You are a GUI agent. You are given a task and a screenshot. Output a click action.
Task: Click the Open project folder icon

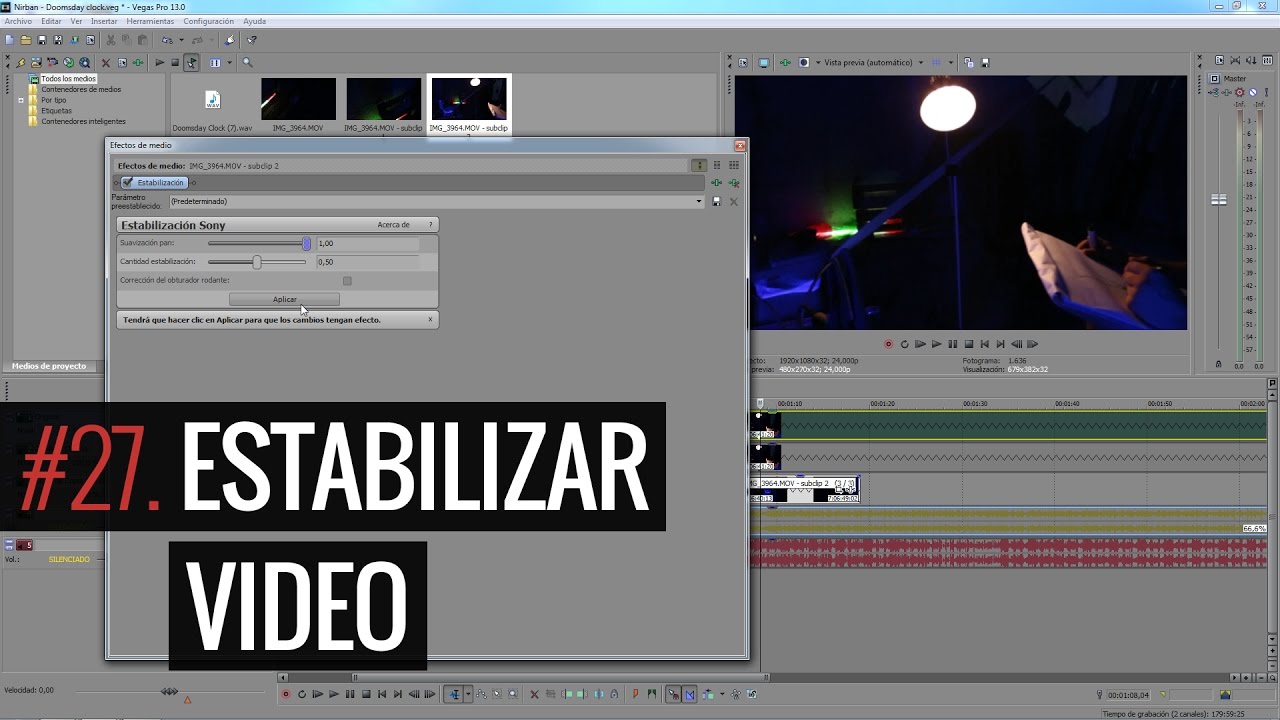[26, 40]
